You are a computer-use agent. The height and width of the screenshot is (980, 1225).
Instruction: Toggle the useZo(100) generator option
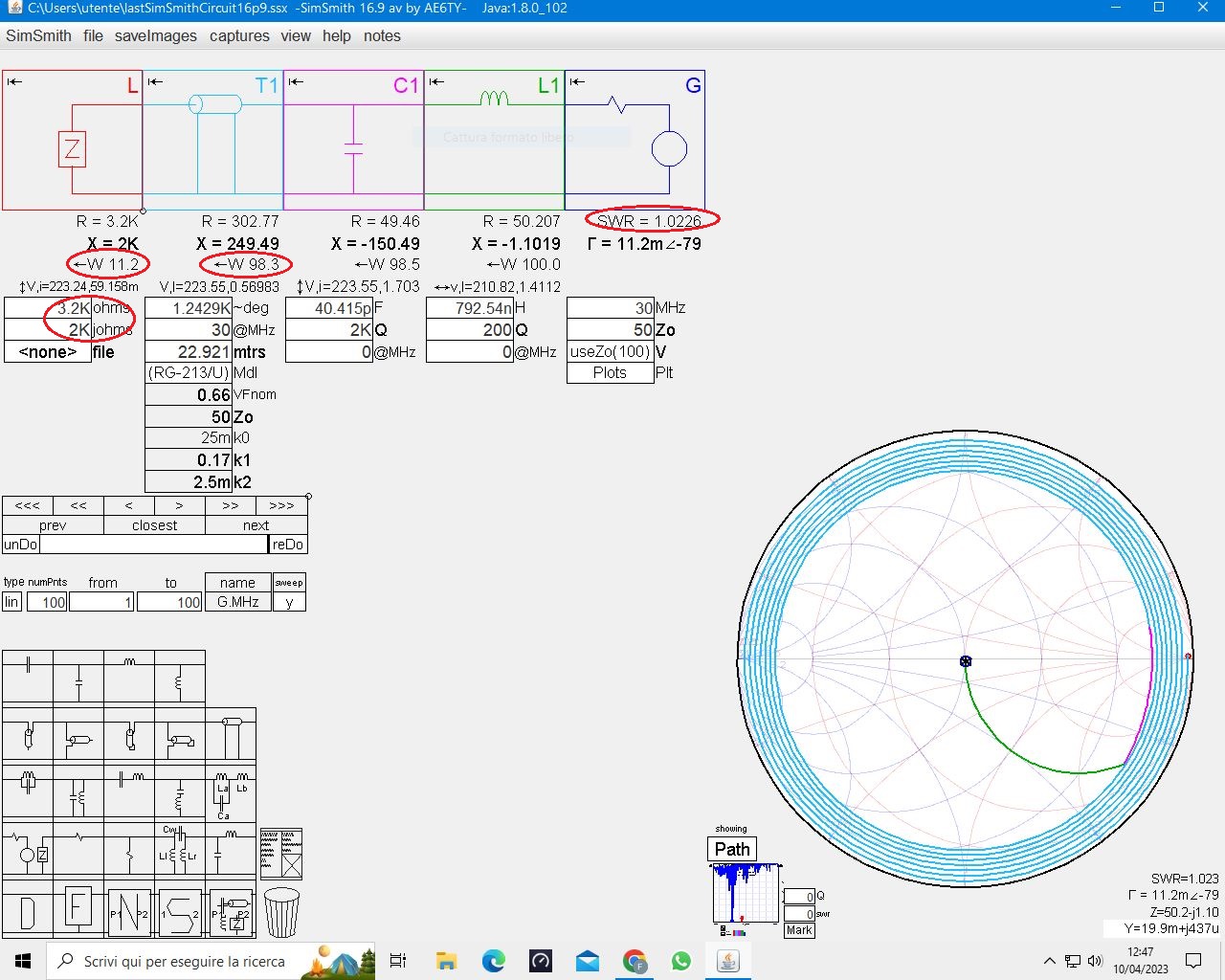(610, 351)
